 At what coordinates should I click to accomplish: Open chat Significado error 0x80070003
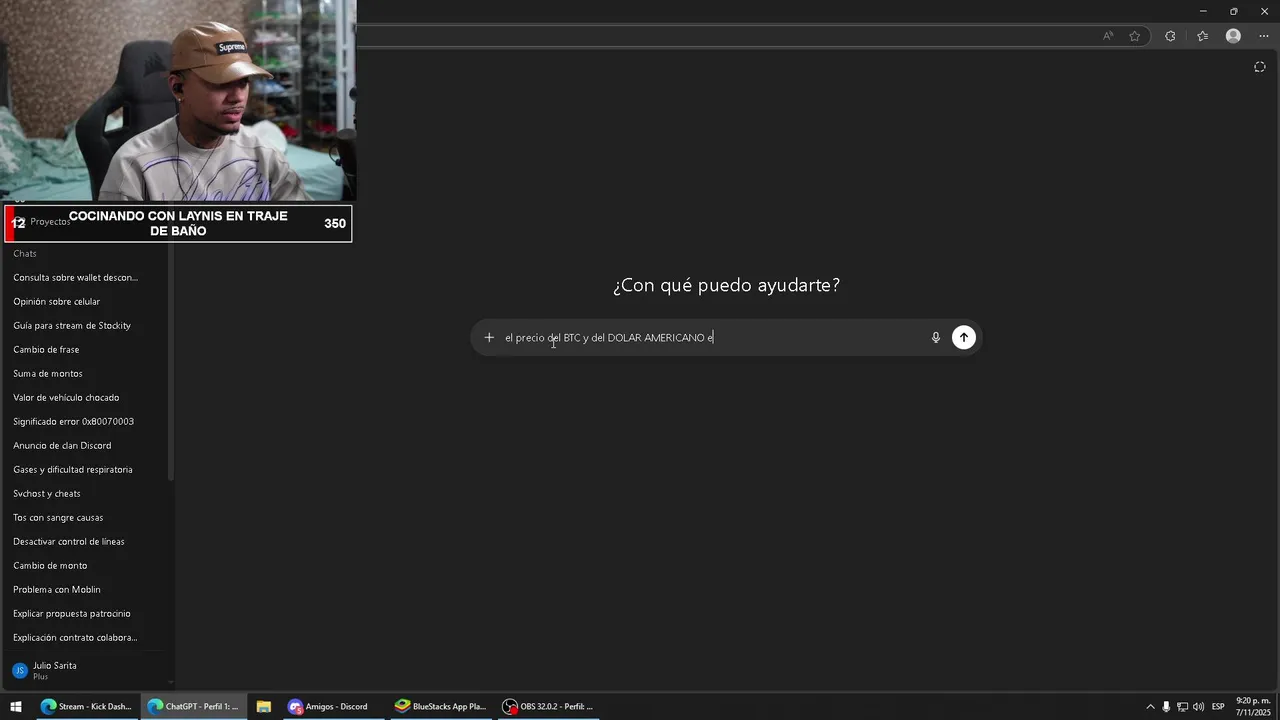pyautogui.click(x=73, y=422)
